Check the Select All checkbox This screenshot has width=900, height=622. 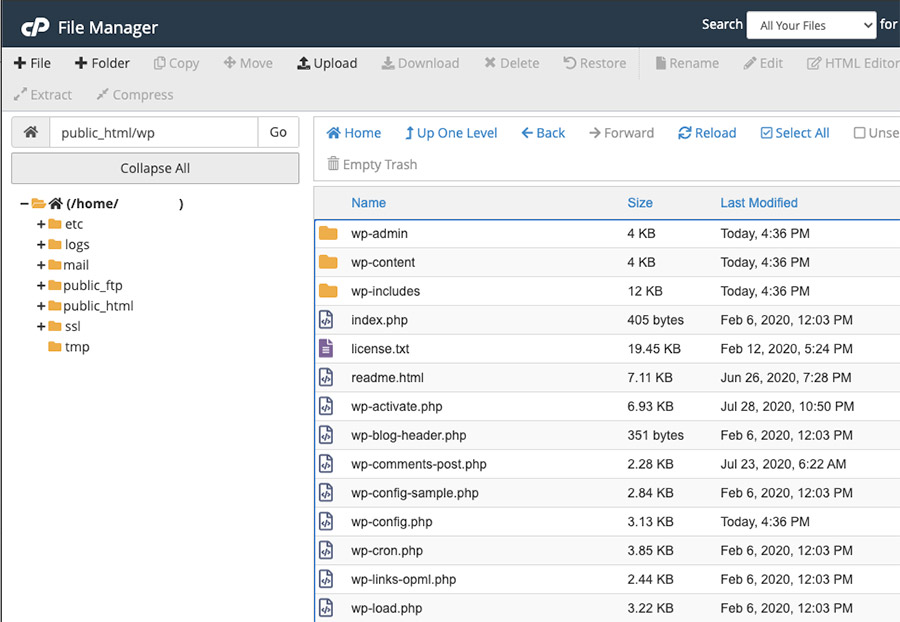pyautogui.click(x=767, y=133)
